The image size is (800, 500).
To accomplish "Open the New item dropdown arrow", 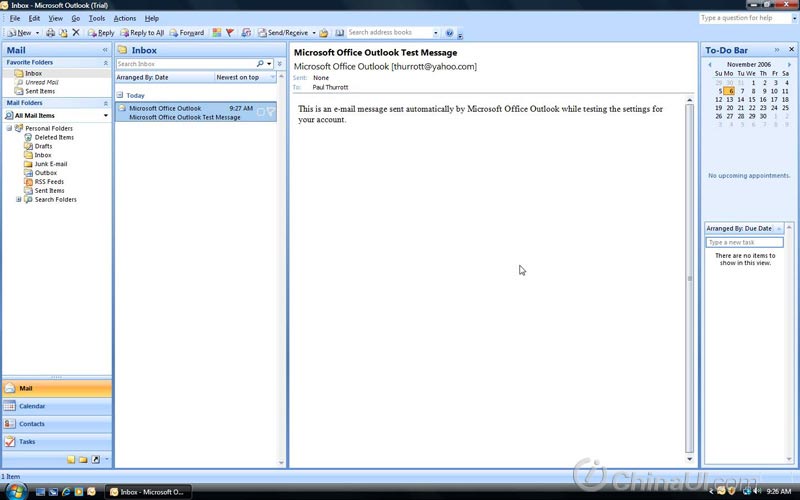I will 37,33.
